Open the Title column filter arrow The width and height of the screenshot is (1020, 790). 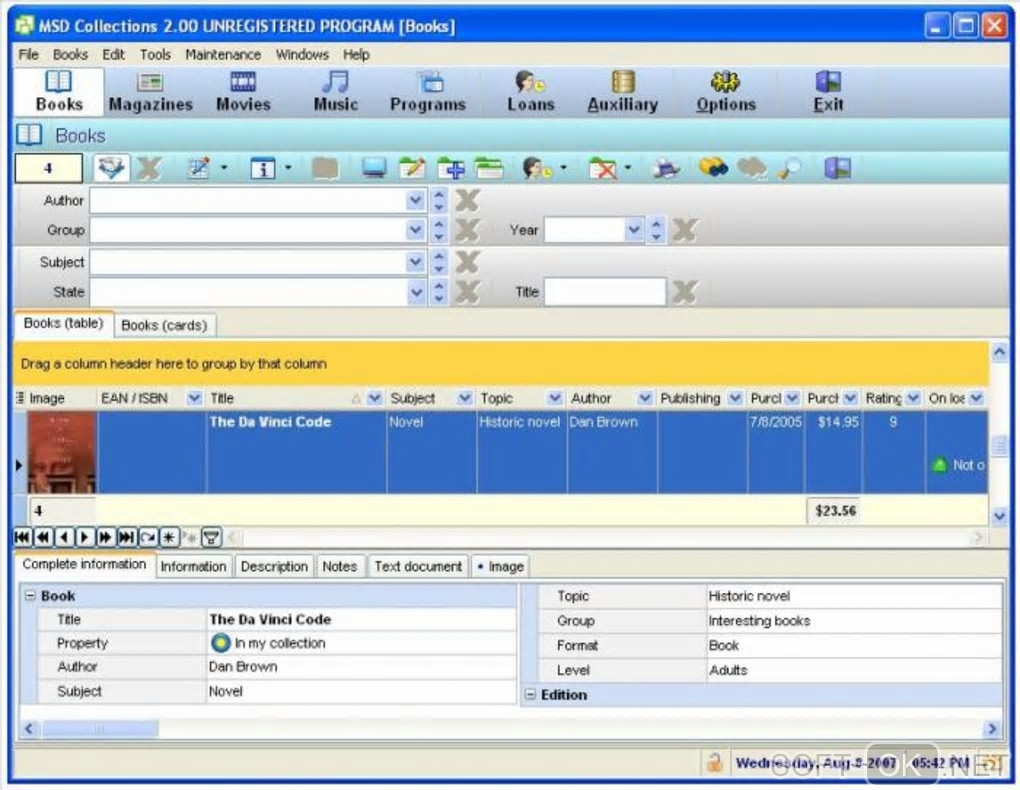(x=375, y=398)
